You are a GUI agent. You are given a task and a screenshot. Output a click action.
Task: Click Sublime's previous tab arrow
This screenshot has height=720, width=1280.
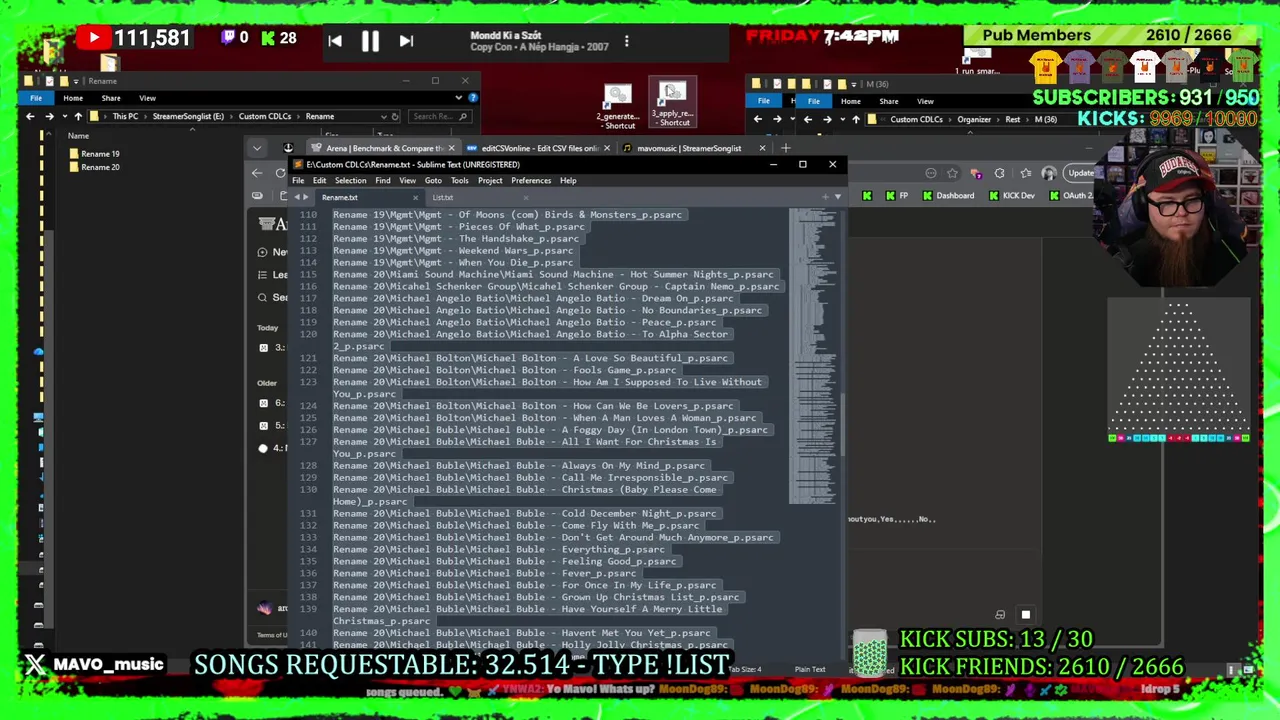pyautogui.click(x=296, y=197)
